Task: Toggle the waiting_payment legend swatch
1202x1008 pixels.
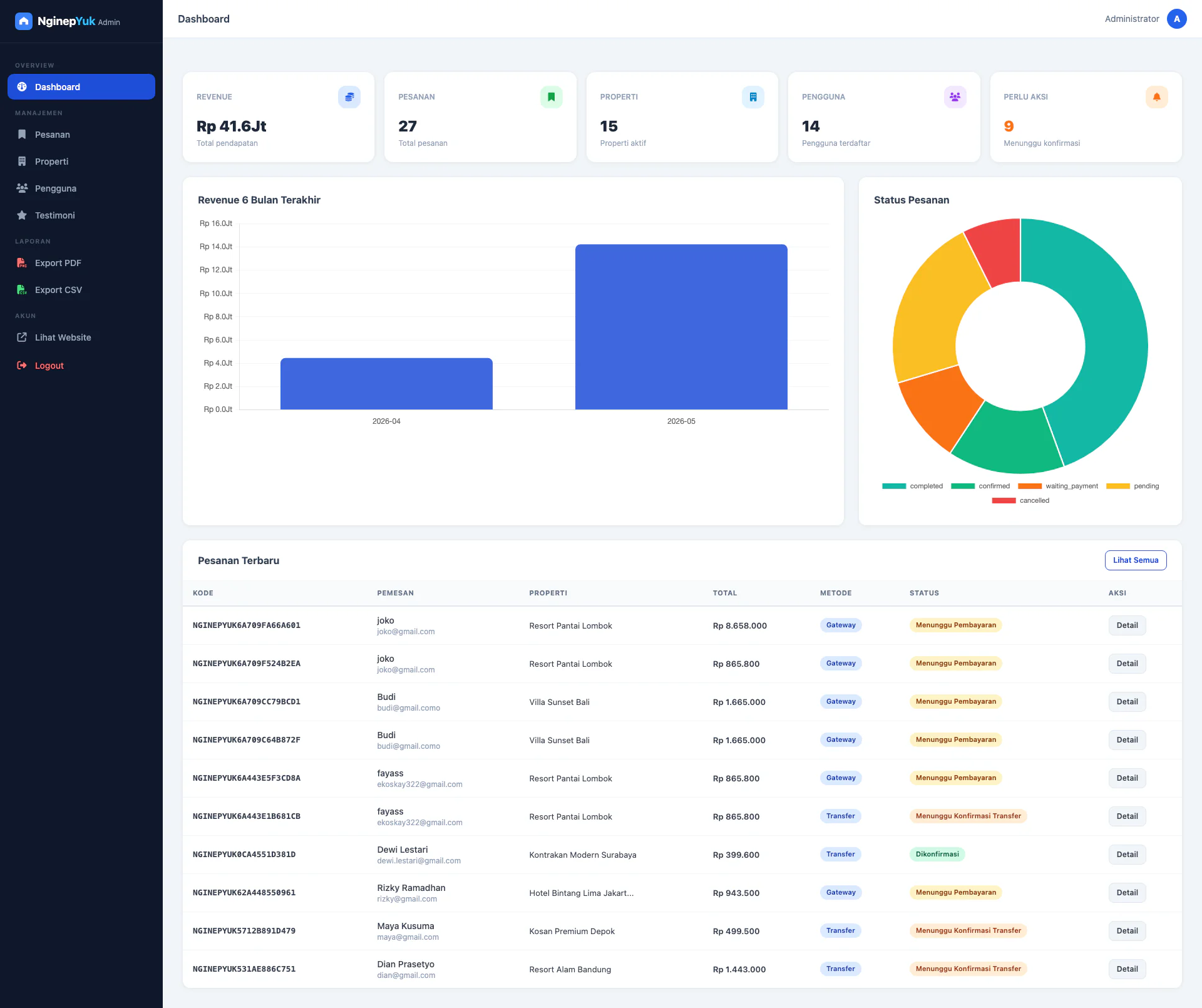Action: tap(1030, 486)
